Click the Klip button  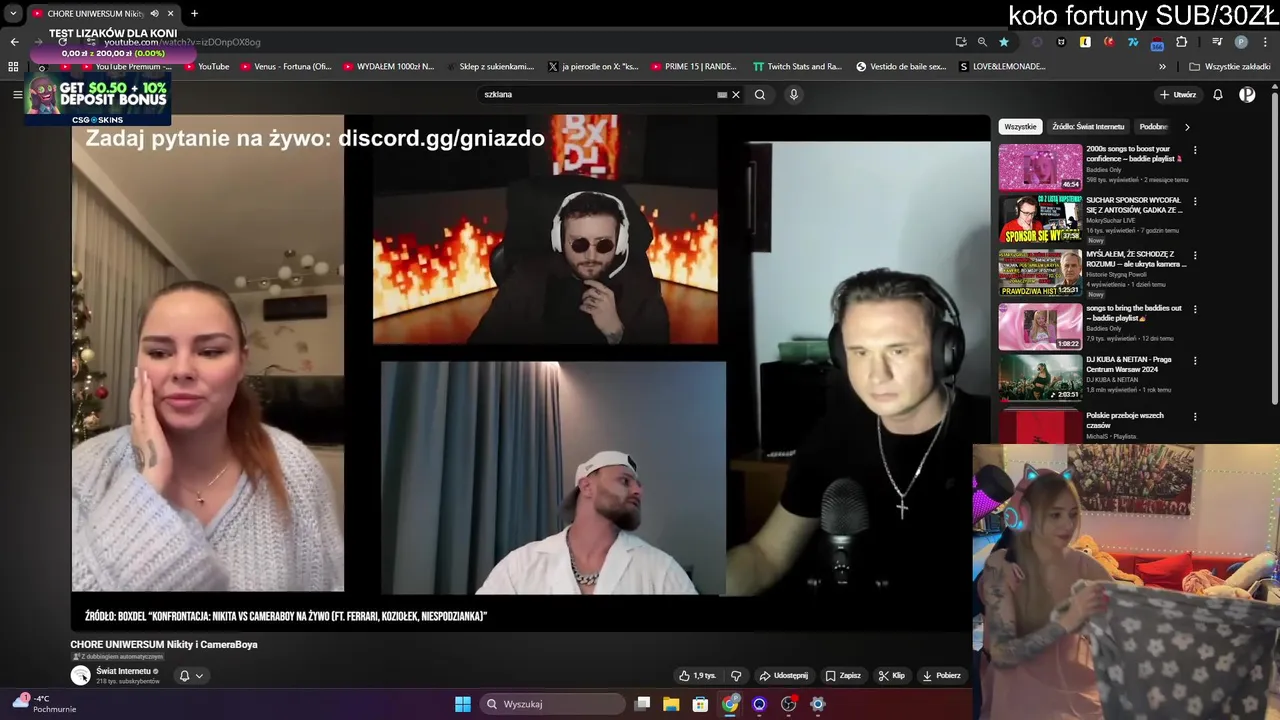pyautogui.click(x=891, y=675)
